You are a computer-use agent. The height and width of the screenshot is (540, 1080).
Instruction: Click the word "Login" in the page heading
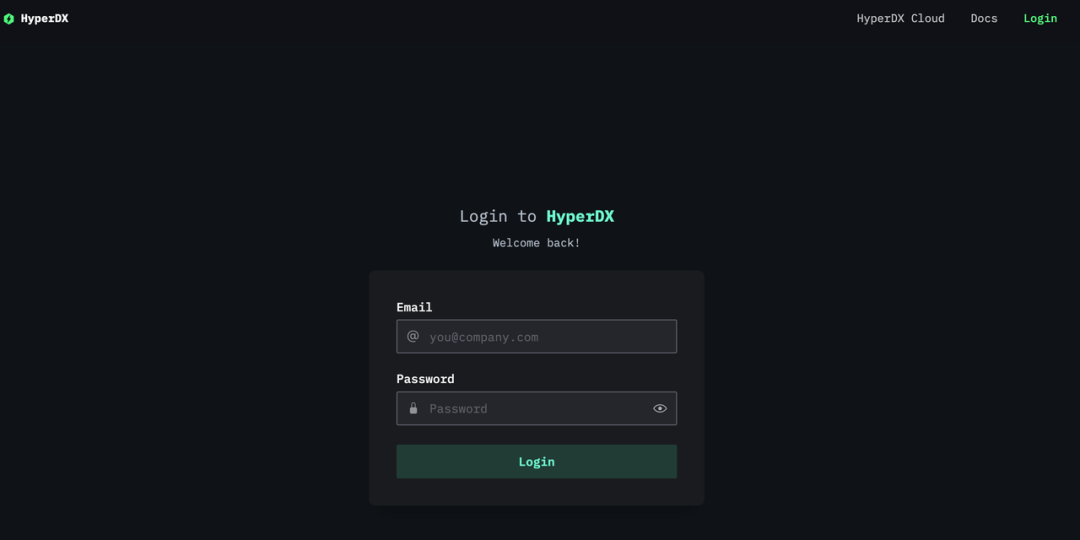coord(484,216)
